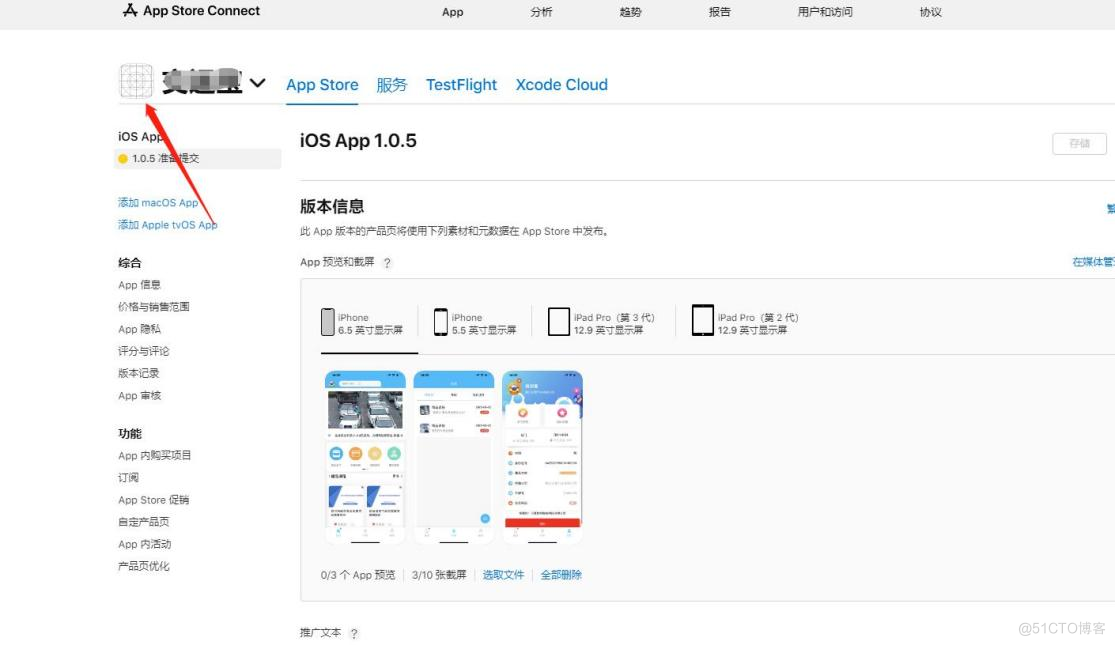Select the second screenshot with list view
Viewport: 1115px width, 645px height.
point(454,457)
